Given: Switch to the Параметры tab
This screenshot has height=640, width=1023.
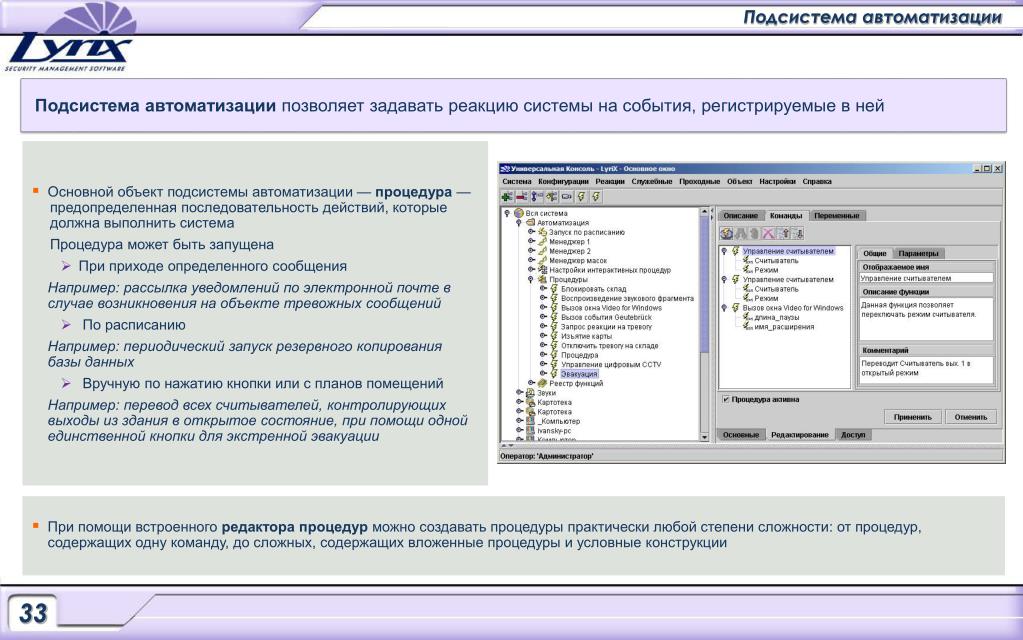Looking at the screenshot, I should point(918,253).
